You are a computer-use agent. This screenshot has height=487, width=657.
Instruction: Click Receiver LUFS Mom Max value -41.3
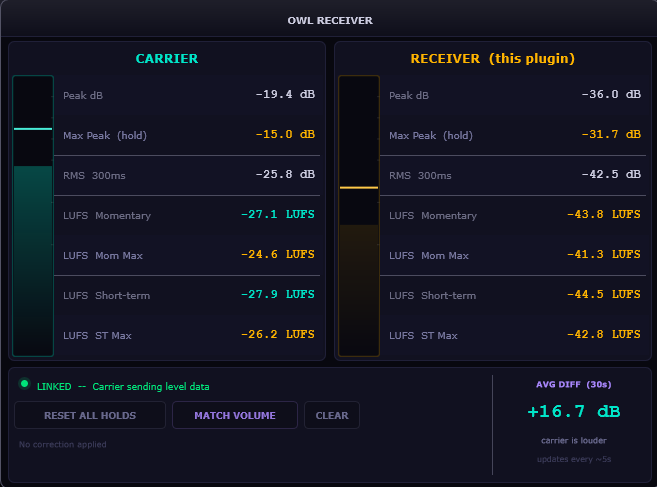[x=603, y=255]
